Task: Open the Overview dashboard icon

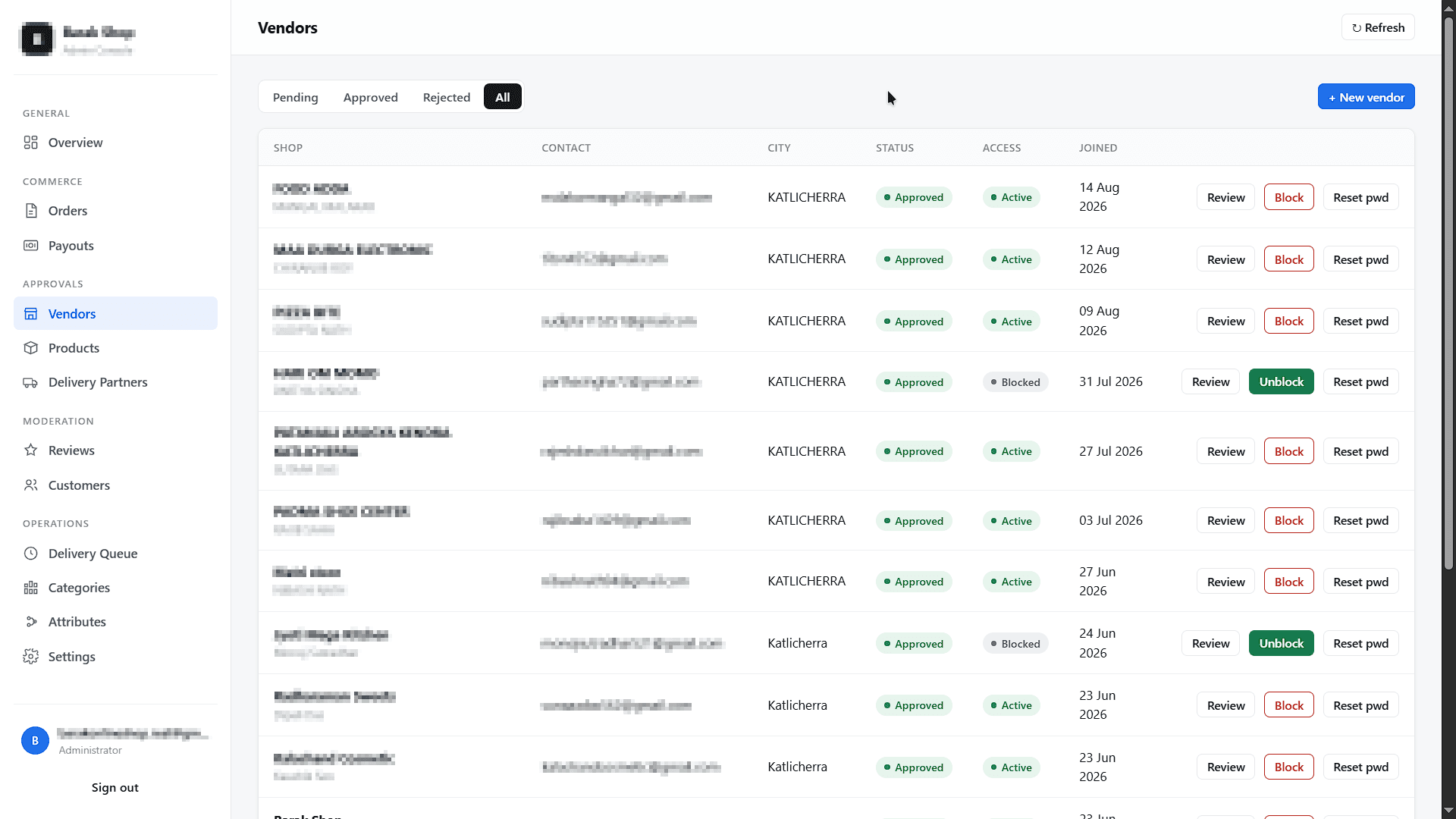Action: coord(31,143)
